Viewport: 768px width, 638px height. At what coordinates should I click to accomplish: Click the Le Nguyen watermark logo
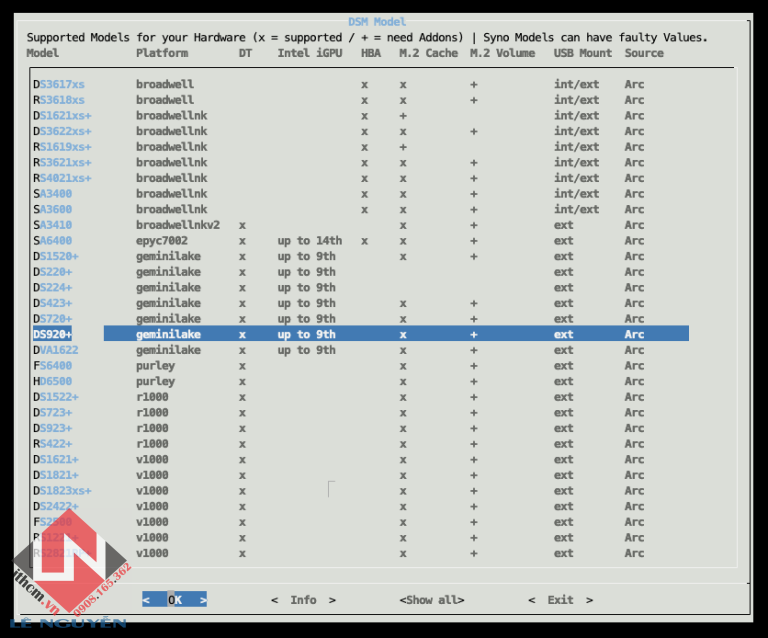[x=70, y=575]
